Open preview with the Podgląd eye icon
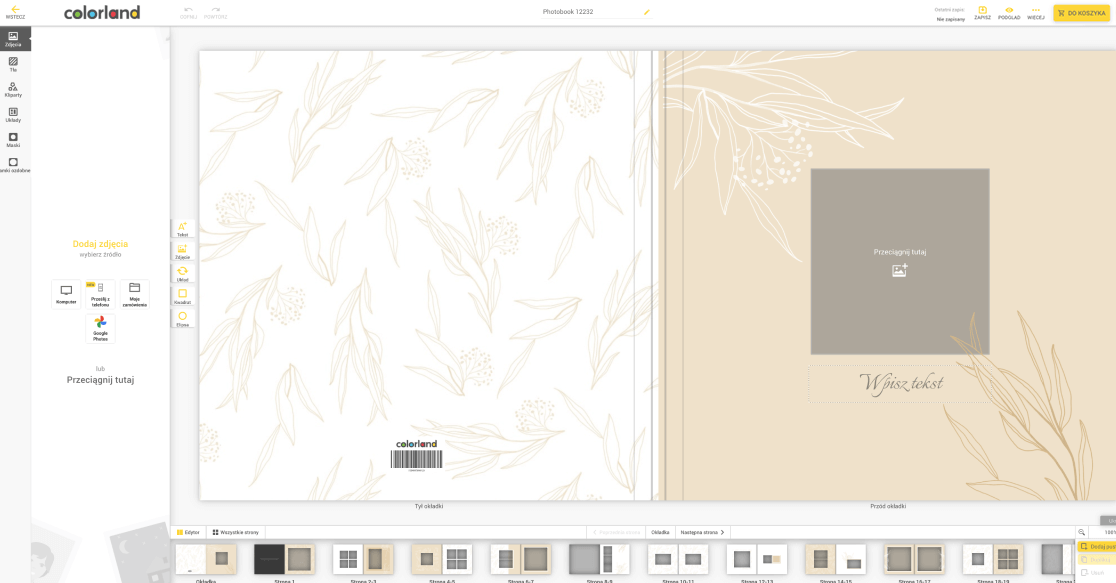Viewport: 1116px width, 583px height. tap(1009, 13)
